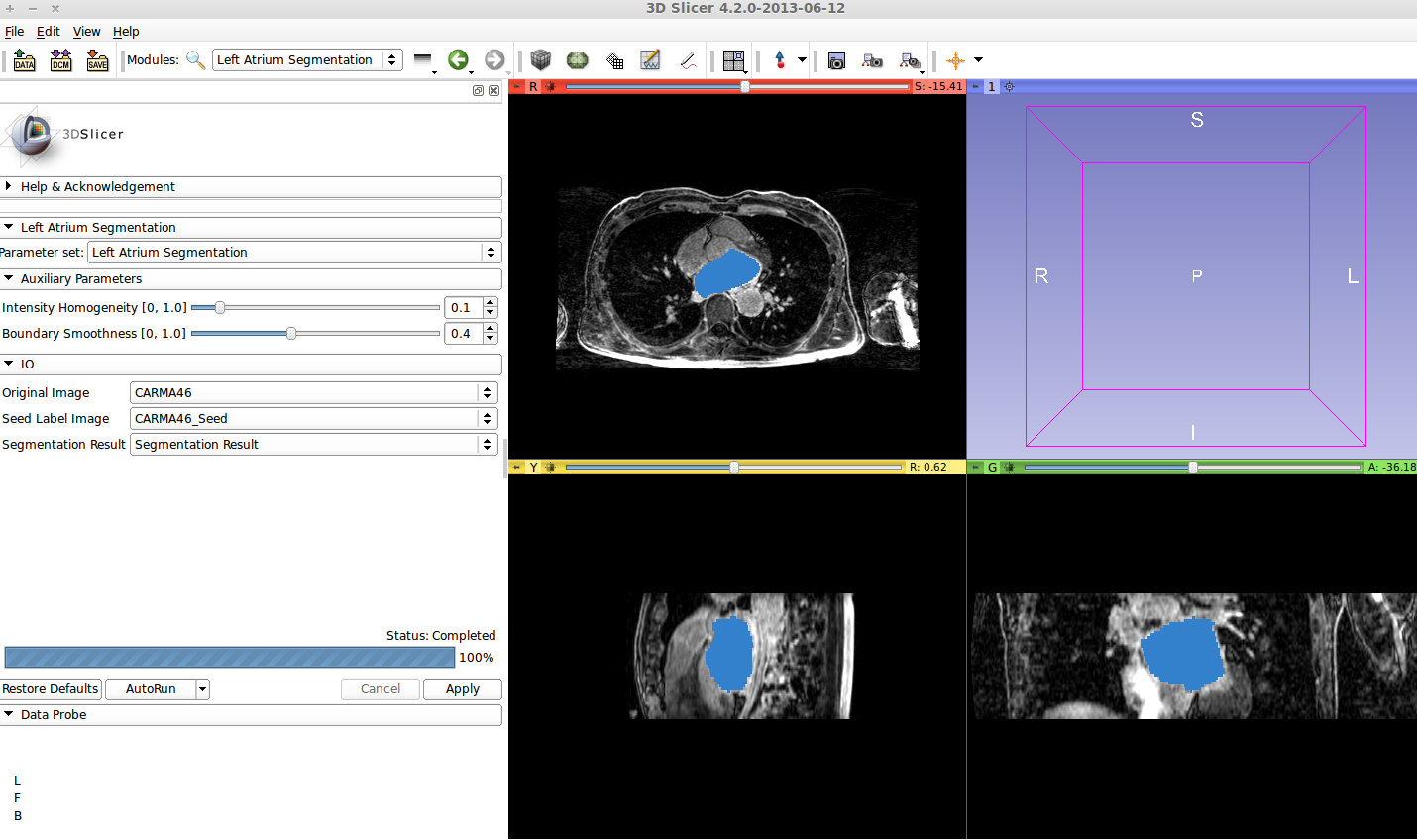Open the Modules selector dropdown
The height and width of the screenshot is (840, 1417).
tap(307, 60)
